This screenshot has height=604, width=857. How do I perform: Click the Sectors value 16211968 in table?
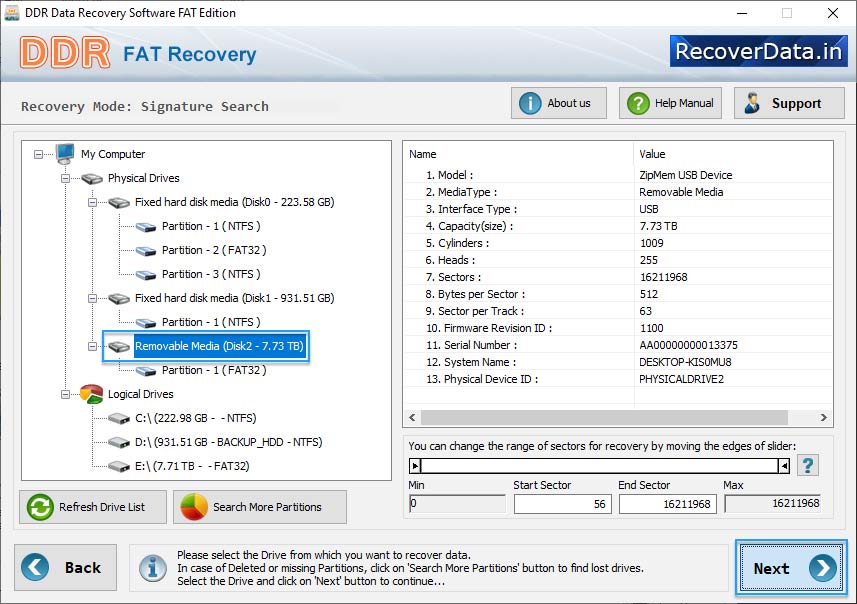click(x=664, y=277)
